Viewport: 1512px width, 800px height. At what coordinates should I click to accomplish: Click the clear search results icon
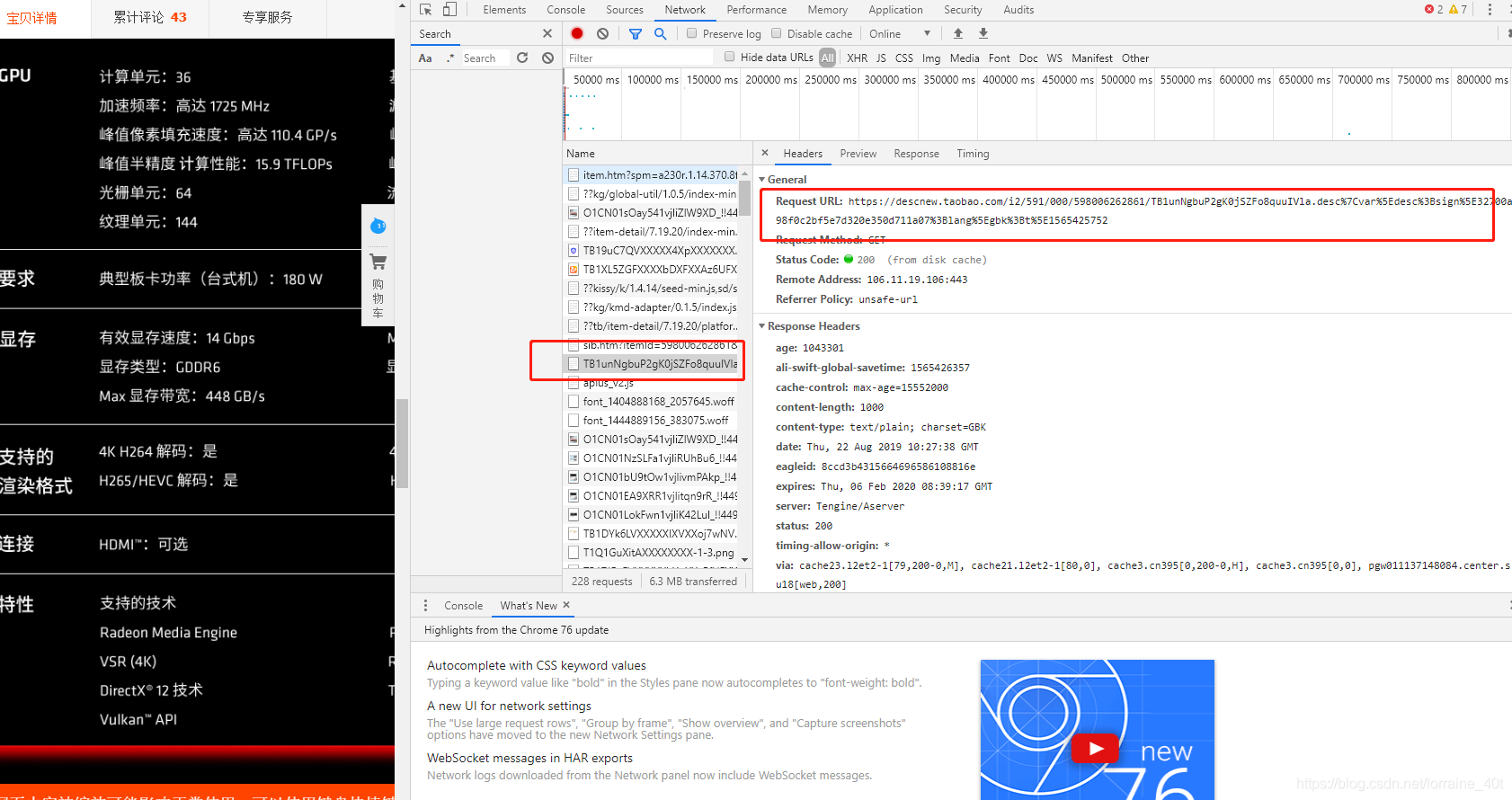547,58
